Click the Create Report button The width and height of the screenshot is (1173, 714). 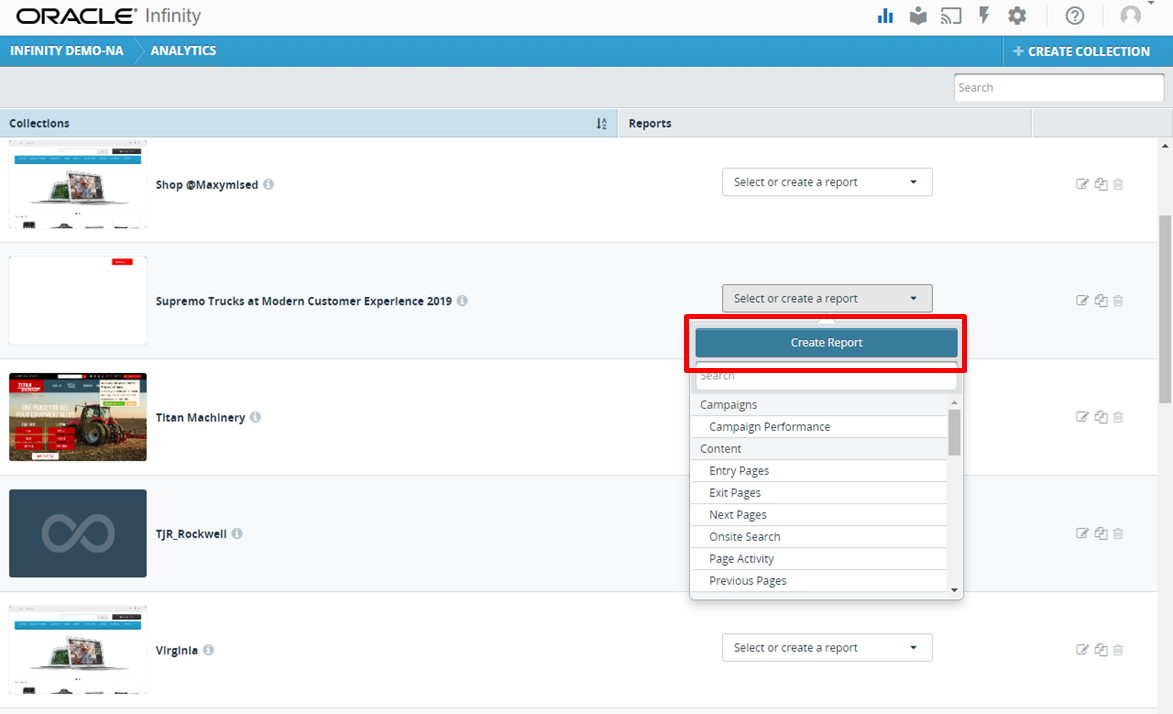tap(826, 343)
